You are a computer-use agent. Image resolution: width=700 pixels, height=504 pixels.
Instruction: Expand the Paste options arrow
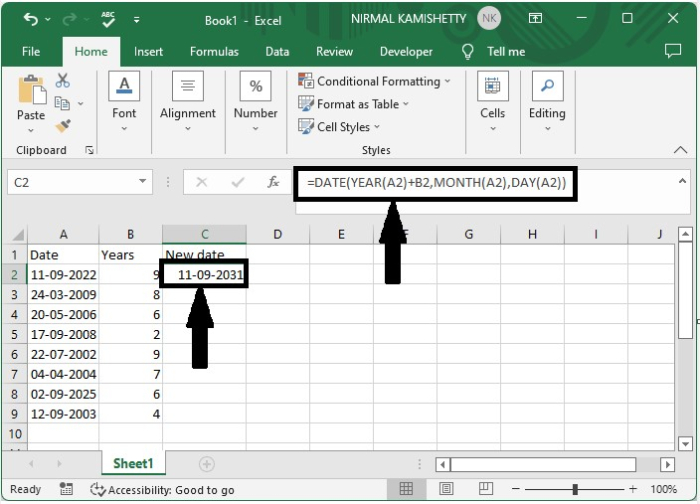(31, 130)
